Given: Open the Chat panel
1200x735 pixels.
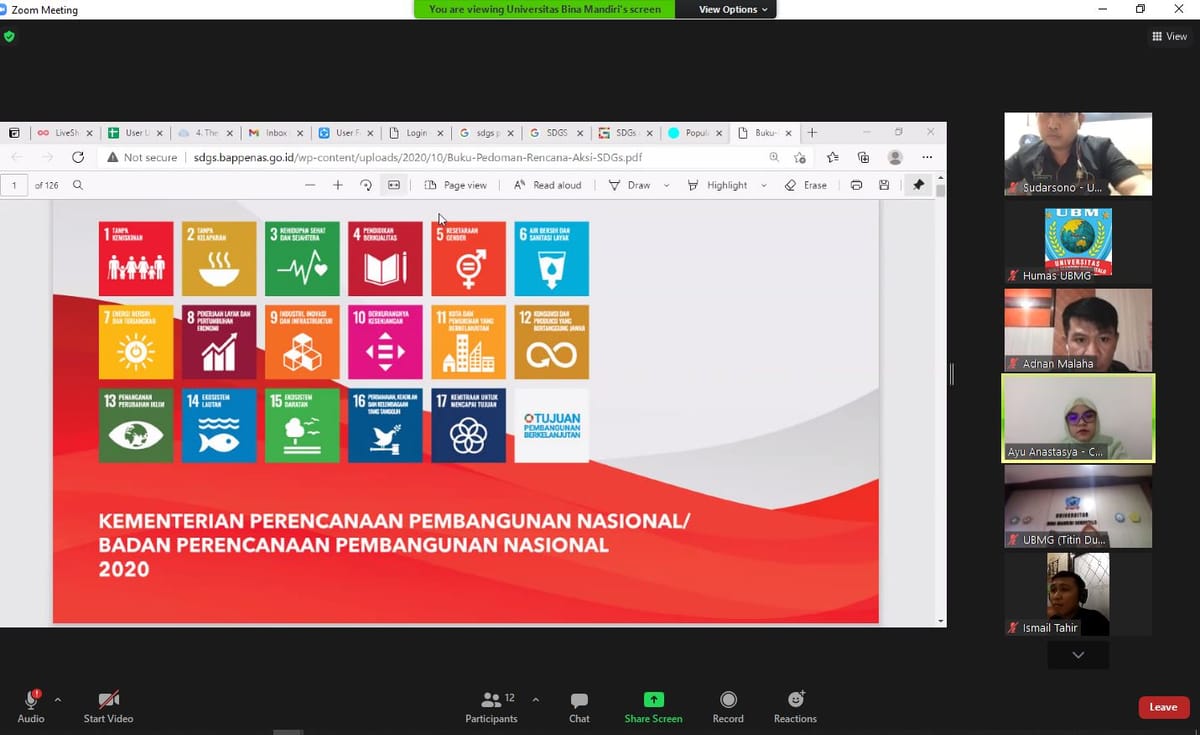Looking at the screenshot, I should [x=579, y=700].
